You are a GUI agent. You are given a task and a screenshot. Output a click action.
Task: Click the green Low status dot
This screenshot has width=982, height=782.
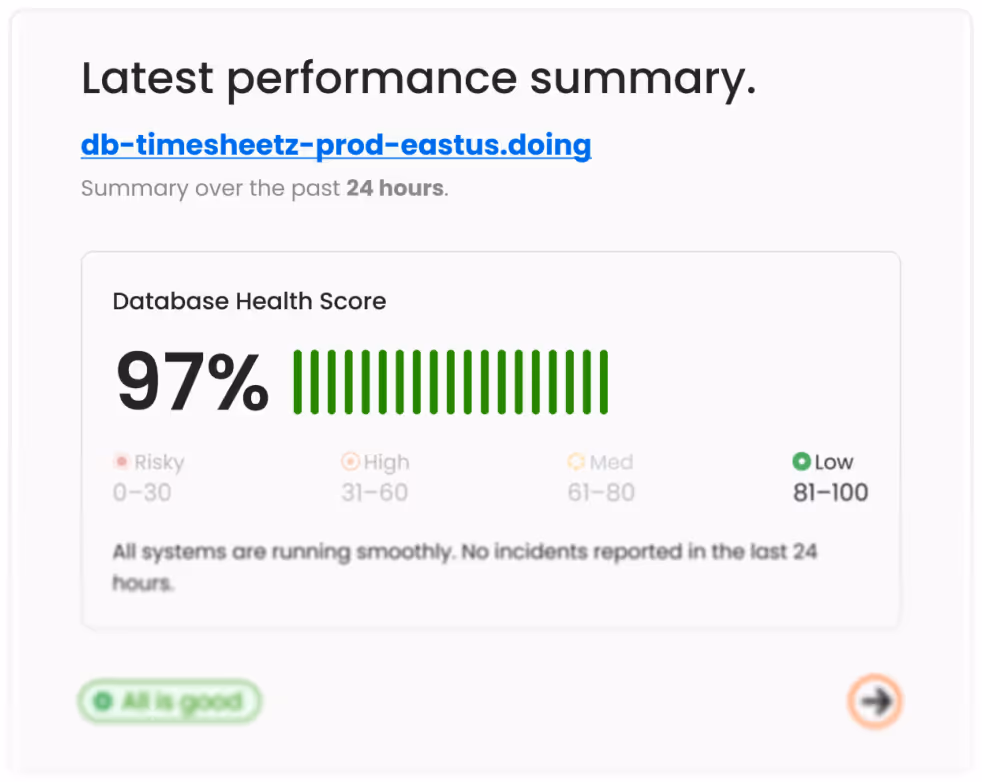801,462
